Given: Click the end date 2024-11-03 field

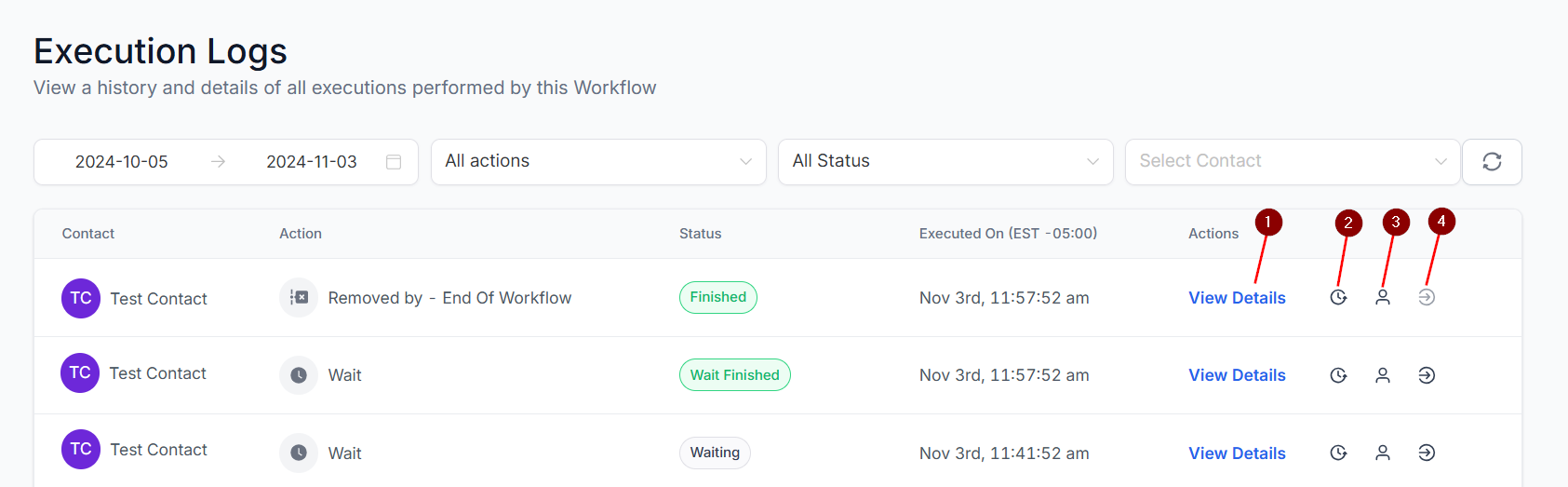Looking at the screenshot, I should [312, 162].
